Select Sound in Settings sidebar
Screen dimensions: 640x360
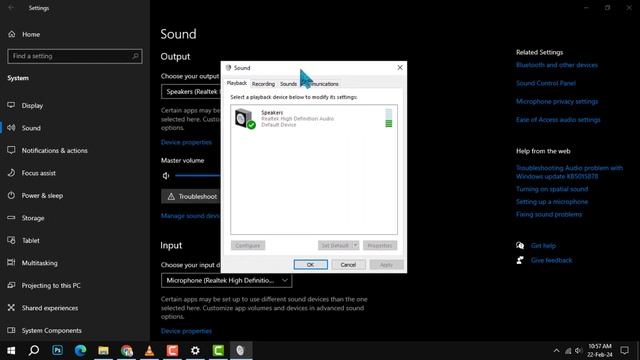tap(31, 128)
